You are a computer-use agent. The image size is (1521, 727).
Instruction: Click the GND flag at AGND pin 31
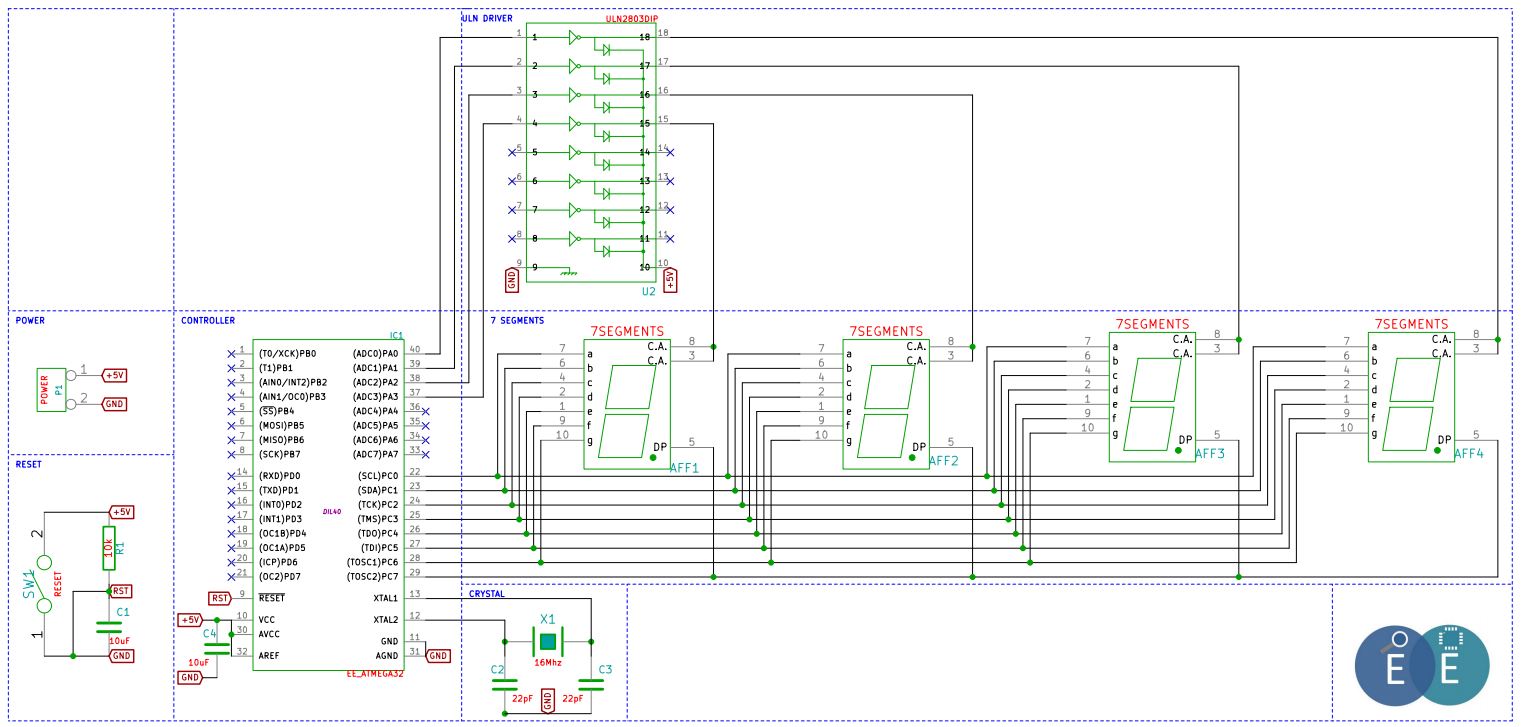point(437,656)
